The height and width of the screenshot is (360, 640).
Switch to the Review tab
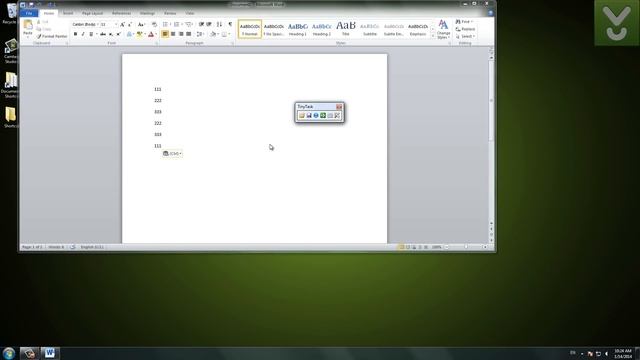[170, 13]
